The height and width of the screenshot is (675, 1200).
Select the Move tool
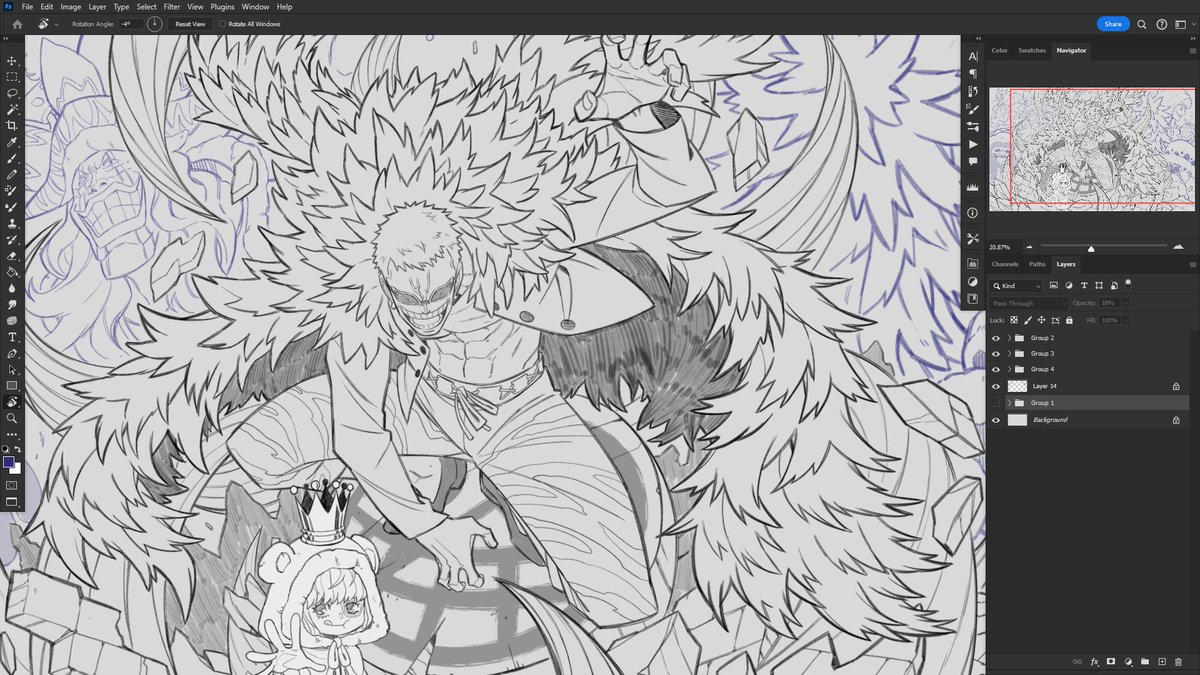(x=12, y=61)
